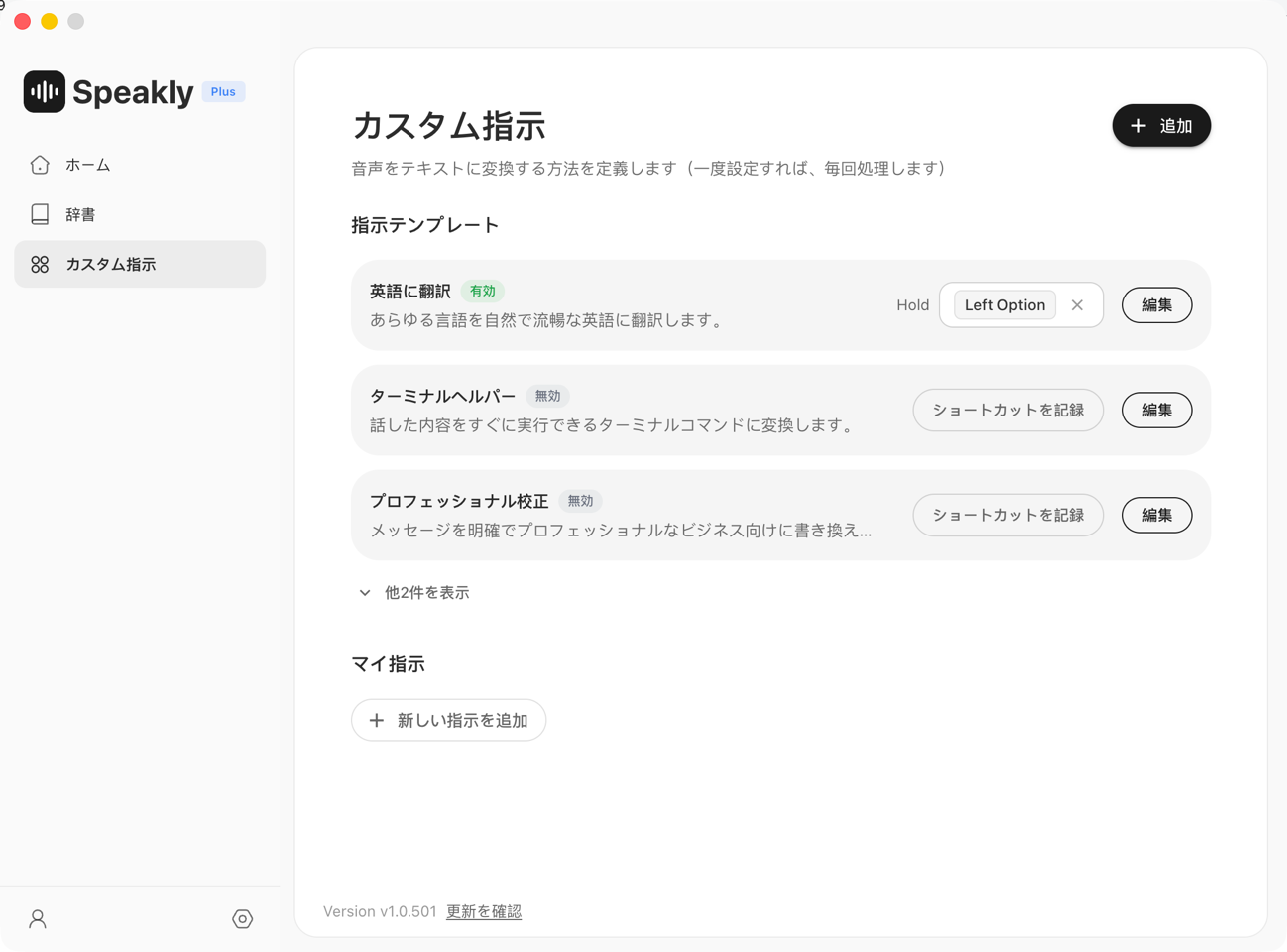Edit the 英語に翻訳 template

click(1156, 305)
